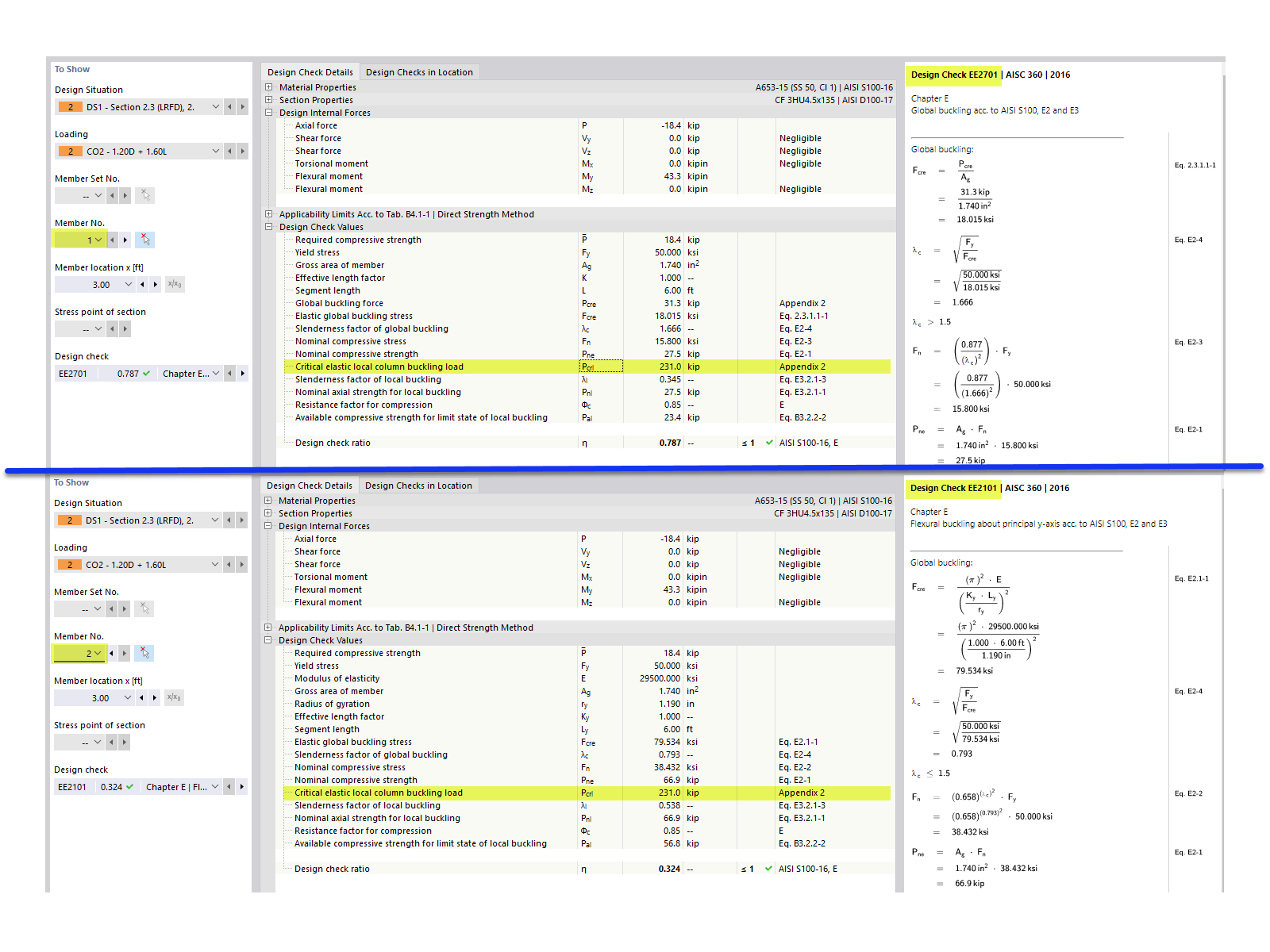Open member location 3.00 dropdown in upper panel

tap(129, 284)
